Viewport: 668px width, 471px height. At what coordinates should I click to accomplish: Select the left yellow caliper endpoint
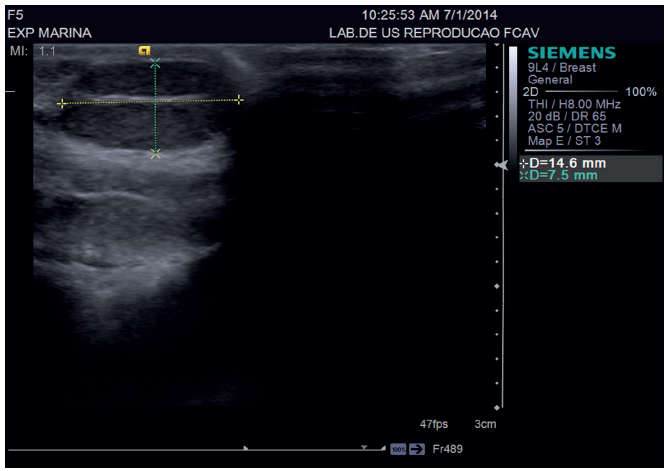(x=62, y=103)
